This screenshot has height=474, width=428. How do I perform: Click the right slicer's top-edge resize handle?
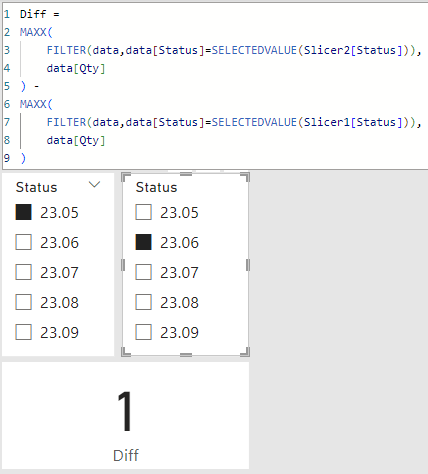(x=186, y=174)
